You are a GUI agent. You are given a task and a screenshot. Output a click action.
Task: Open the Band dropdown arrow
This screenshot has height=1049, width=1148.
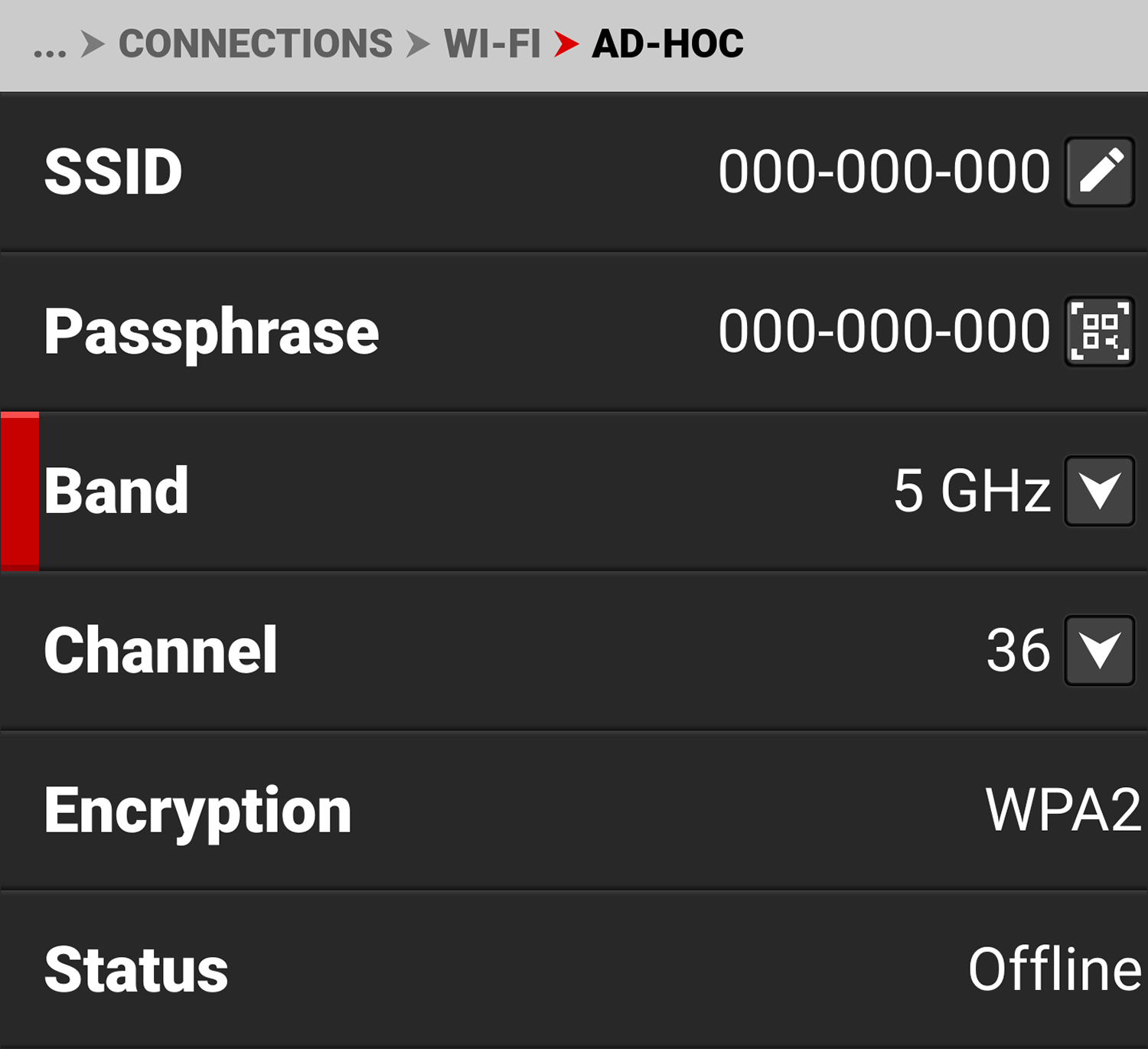tap(1099, 491)
